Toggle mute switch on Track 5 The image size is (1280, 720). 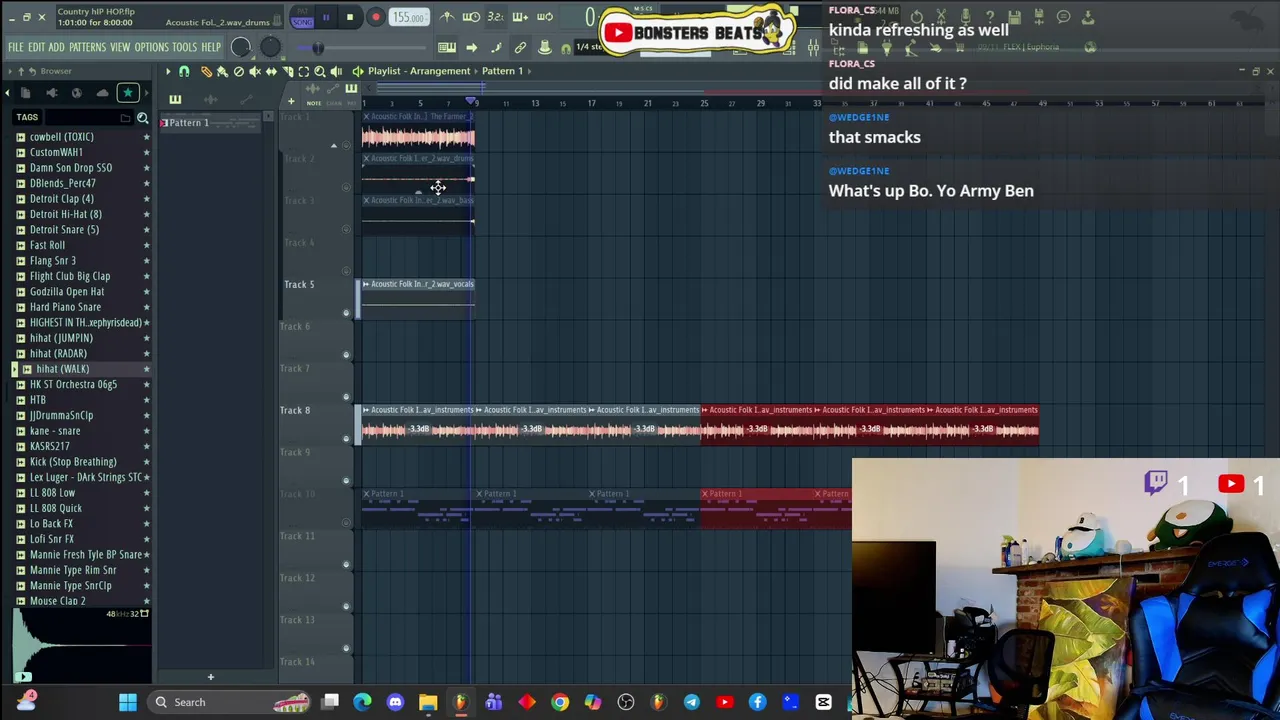(346, 313)
